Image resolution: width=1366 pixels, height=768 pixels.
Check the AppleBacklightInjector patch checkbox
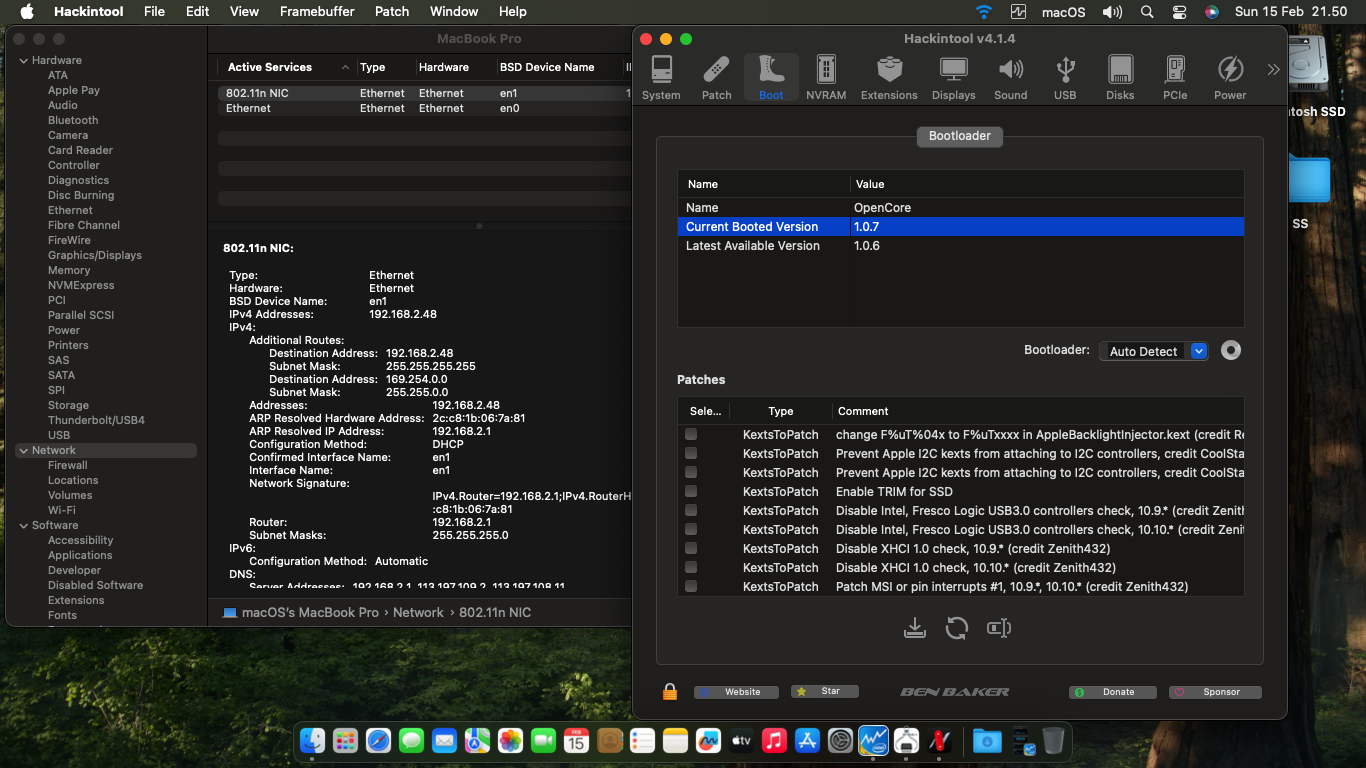691,434
